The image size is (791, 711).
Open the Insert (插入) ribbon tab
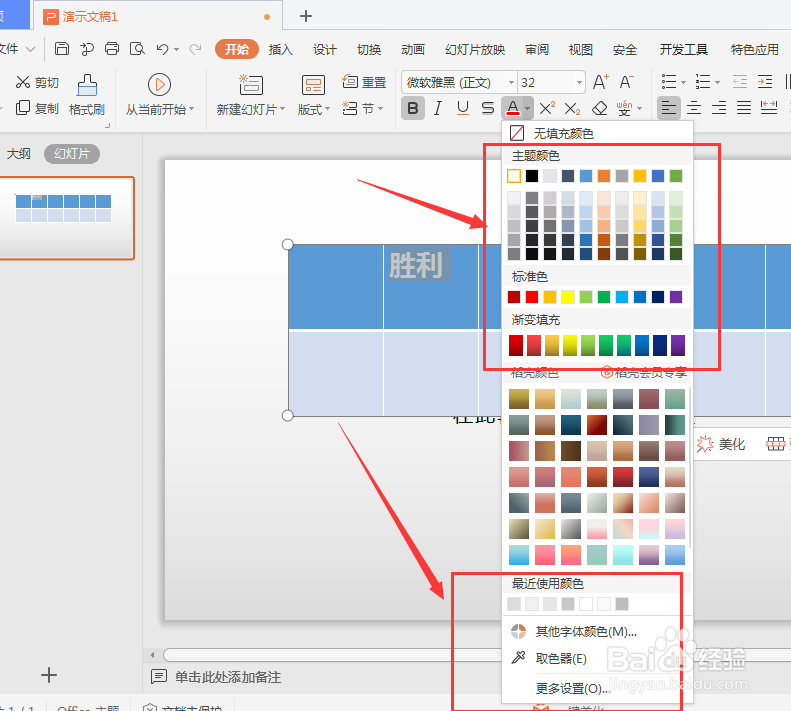point(280,49)
